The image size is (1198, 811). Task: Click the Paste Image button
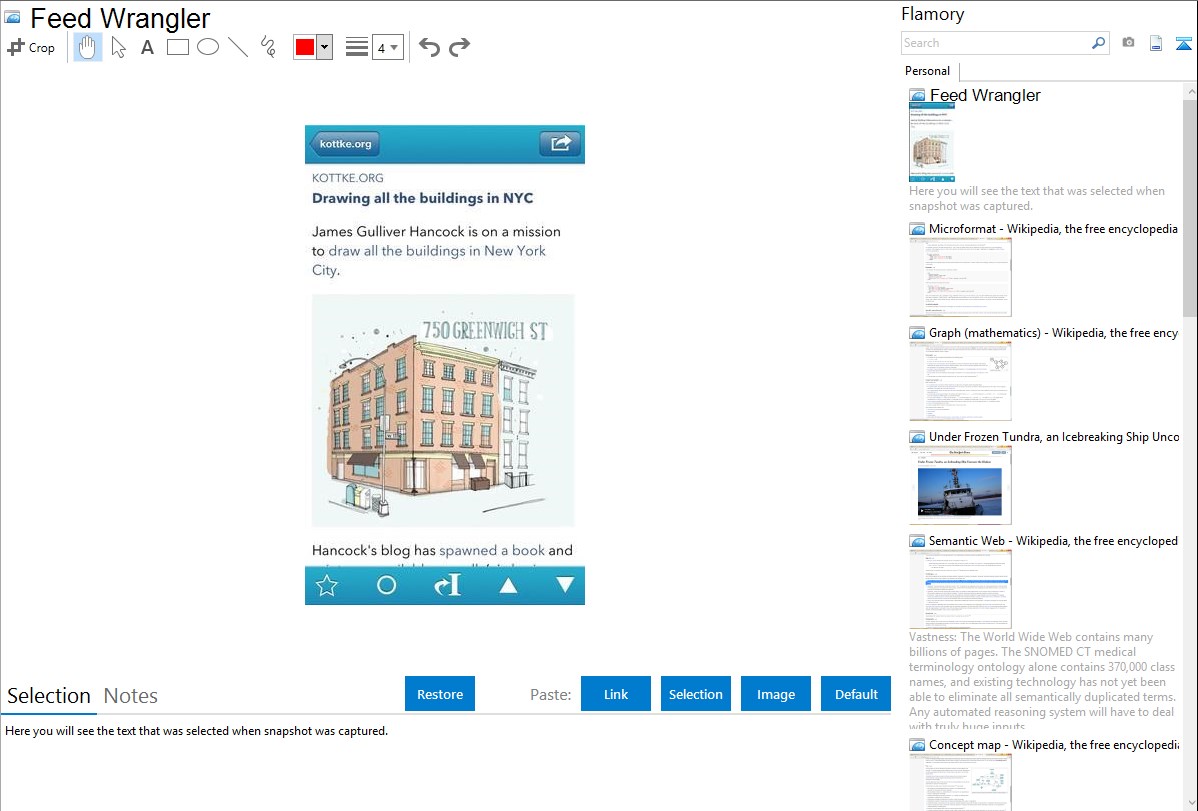pos(776,694)
